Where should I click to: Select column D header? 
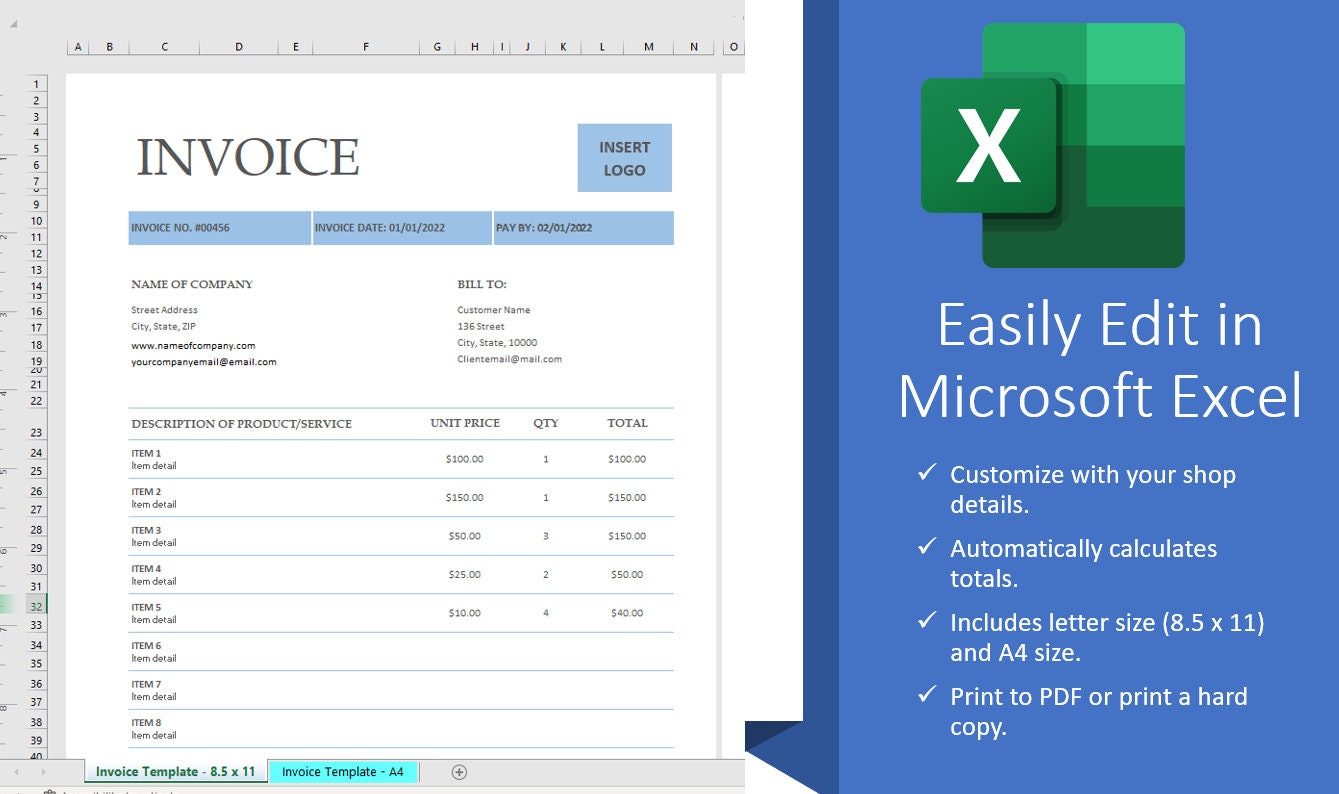coord(239,47)
